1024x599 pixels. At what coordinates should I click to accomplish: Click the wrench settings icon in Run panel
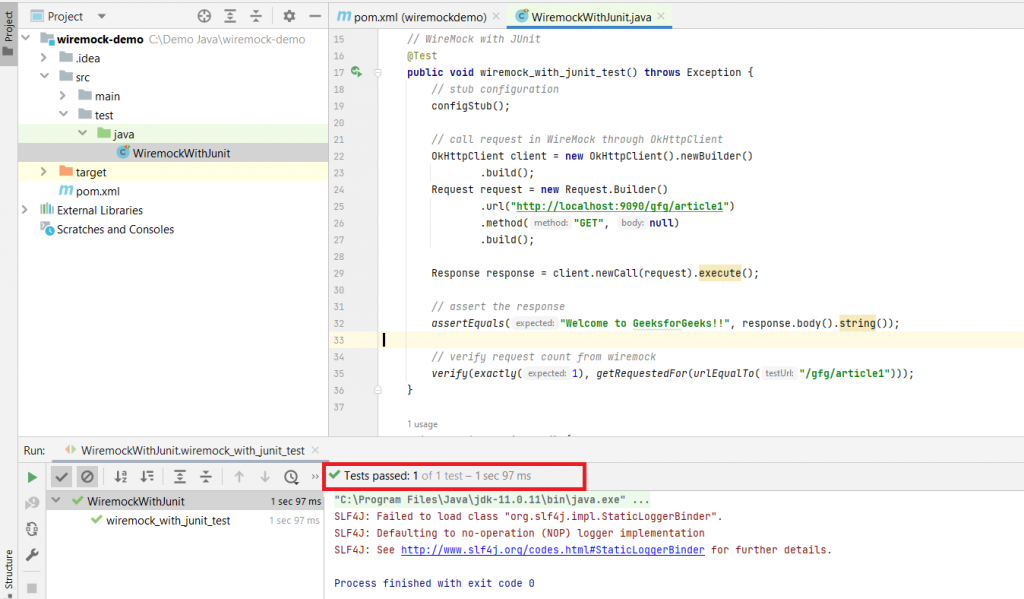point(32,555)
